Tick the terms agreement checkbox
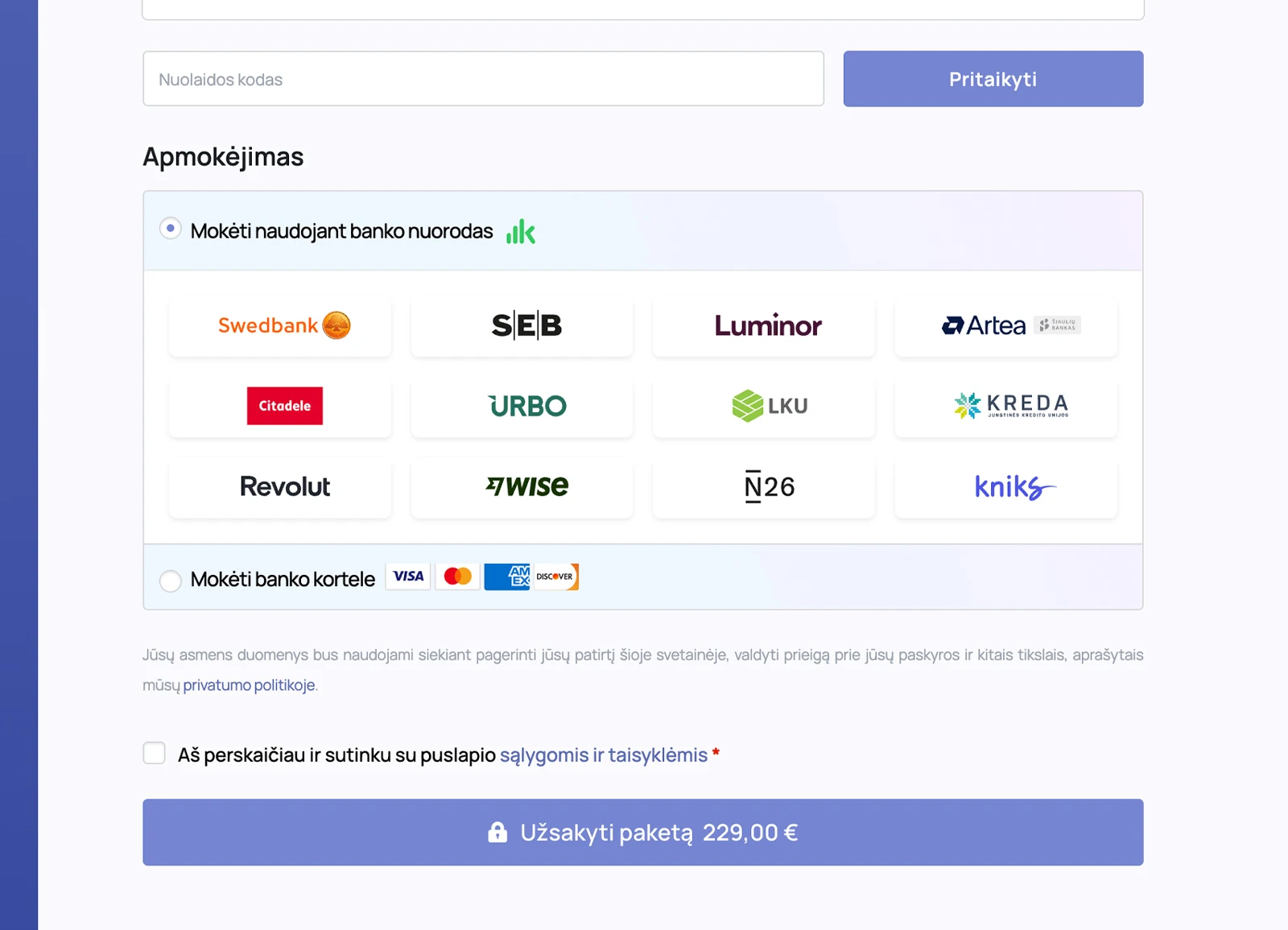The image size is (1288, 930). [155, 754]
